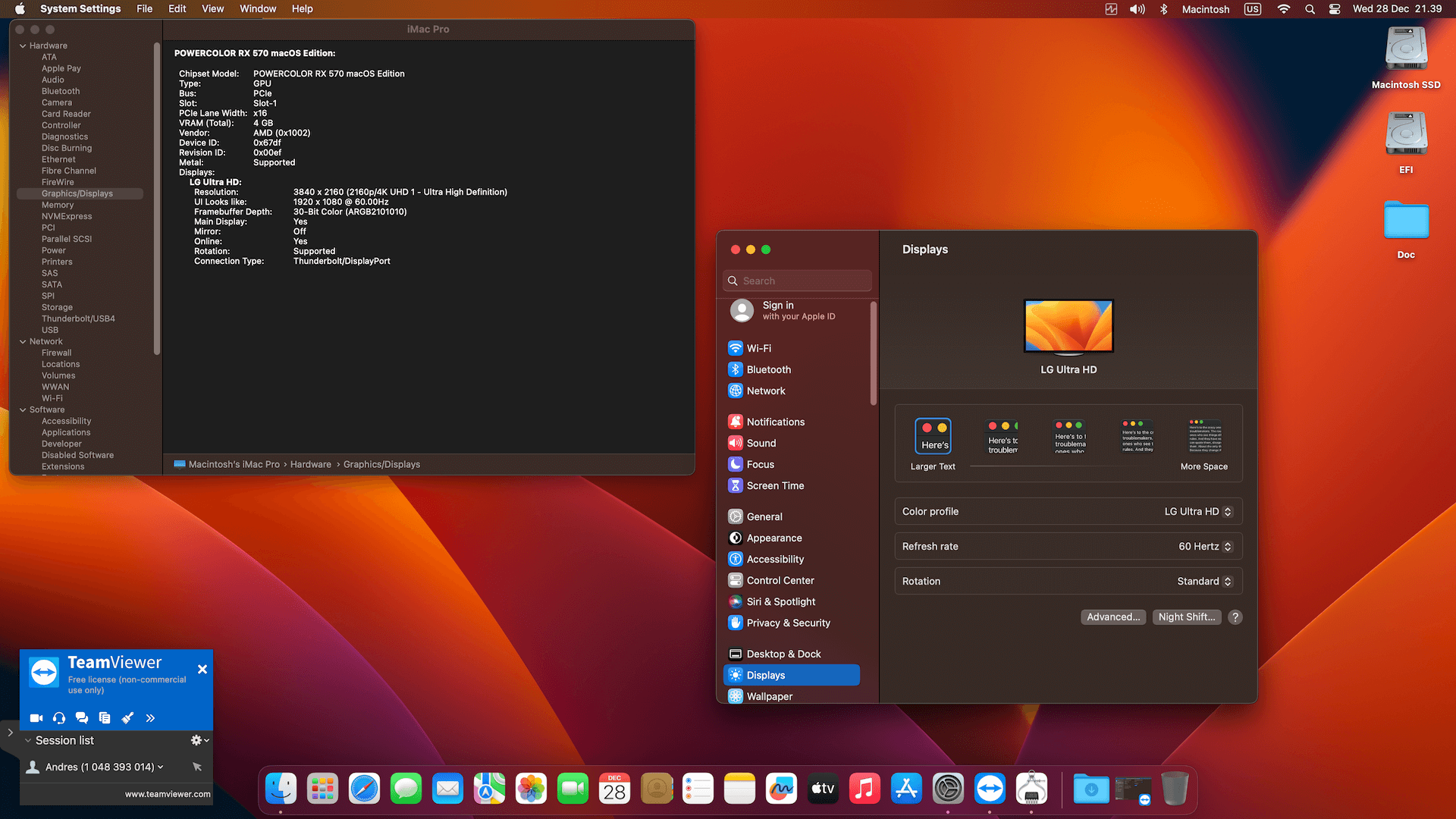Screen dimensions: 1456x819
Task: Collapse the Network tree section
Action: point(23,342)
